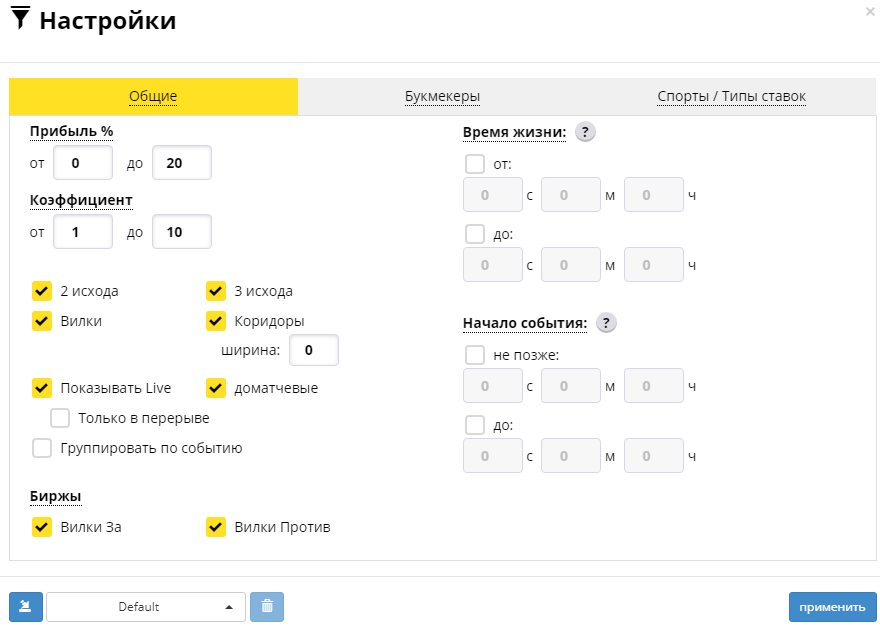Screen dimensions: 880x626
Task: Focus the ширина corridor width field
Action: pyautogui.click(x=314, y=350)
